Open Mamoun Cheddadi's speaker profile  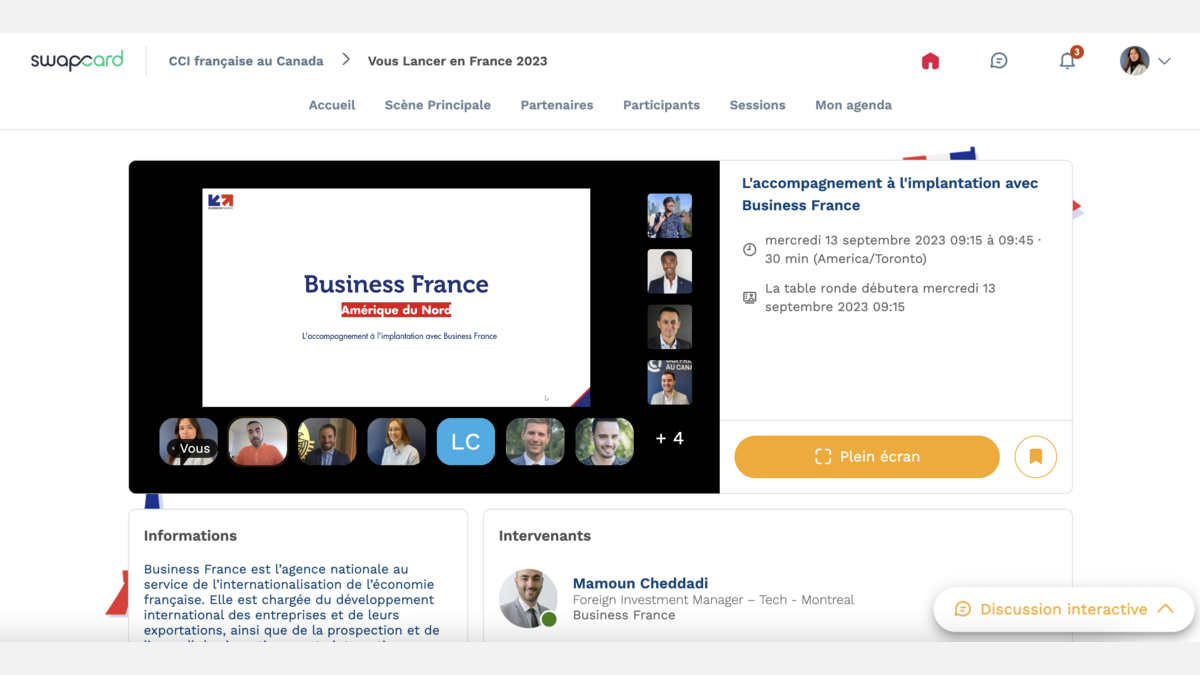pyautogui.click(x=640, y=583)
